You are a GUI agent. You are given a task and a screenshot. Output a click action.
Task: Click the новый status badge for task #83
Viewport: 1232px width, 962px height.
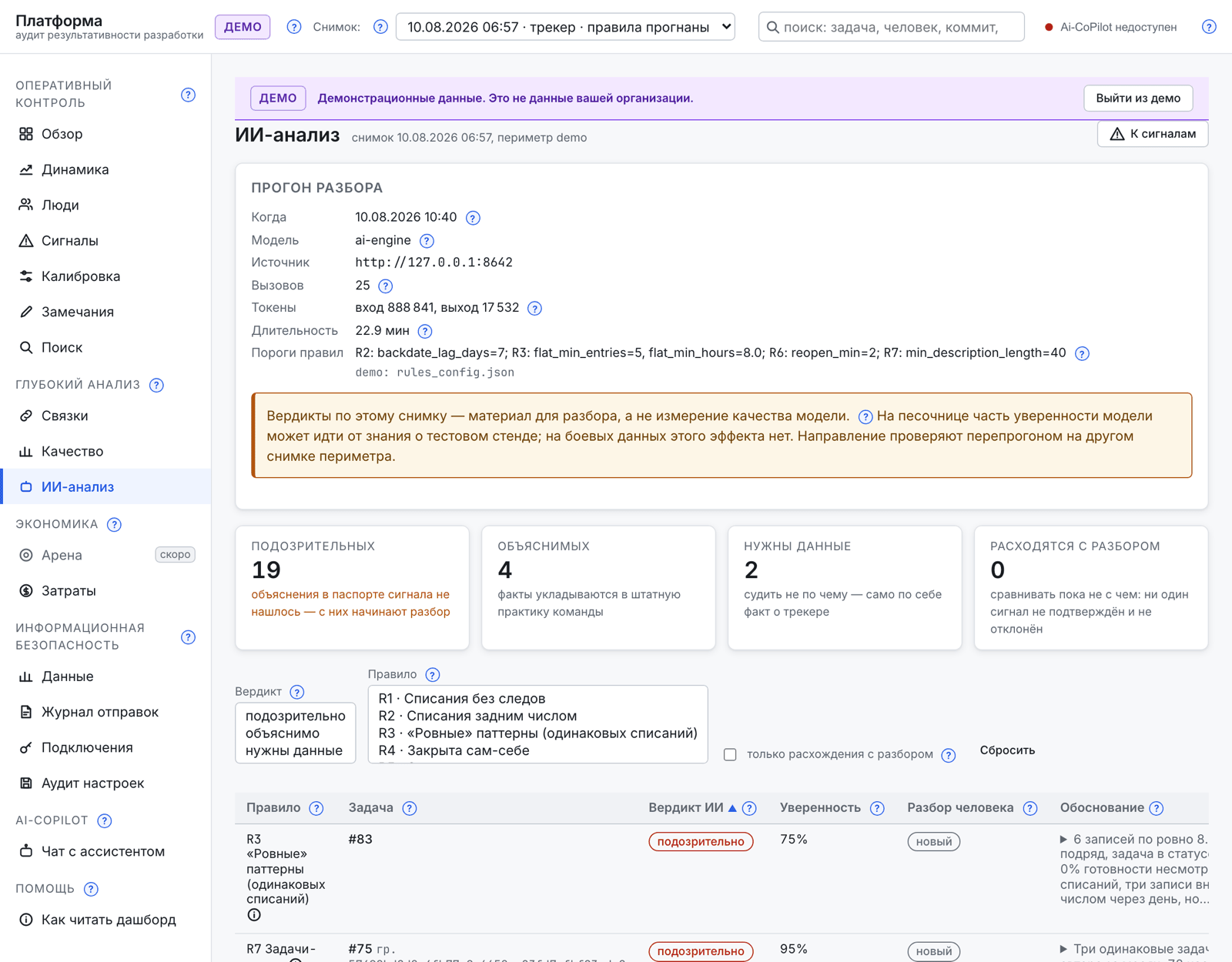(934, 842)
